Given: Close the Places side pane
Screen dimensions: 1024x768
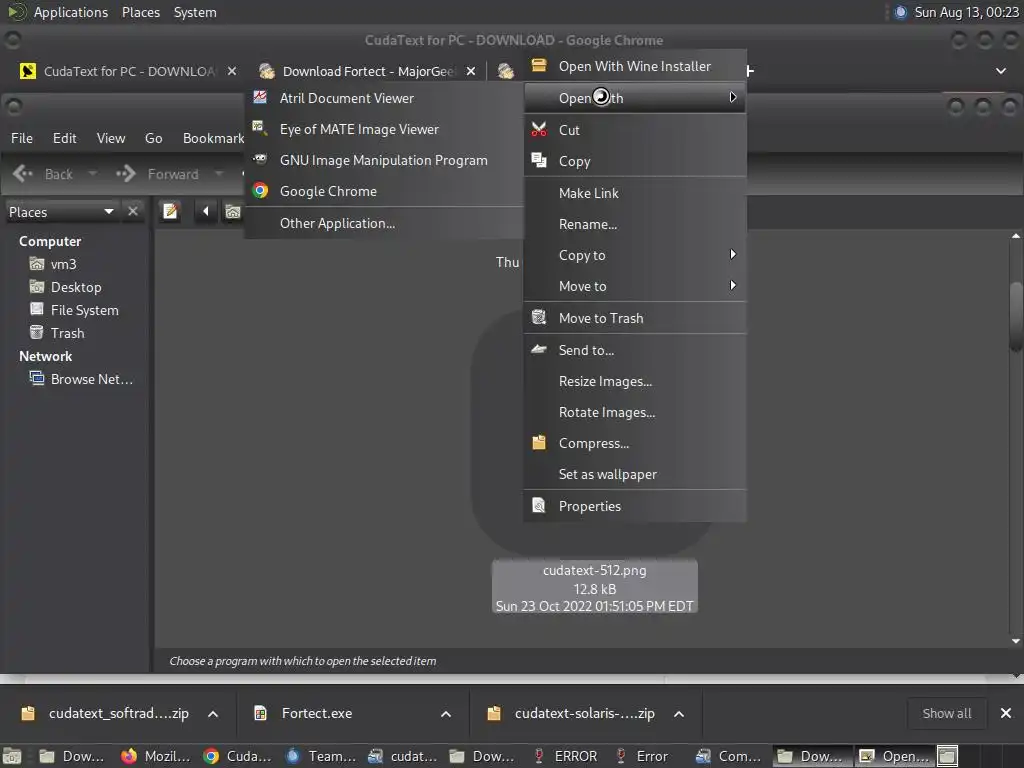Looking at the screenshot, I should click(133, 211).
